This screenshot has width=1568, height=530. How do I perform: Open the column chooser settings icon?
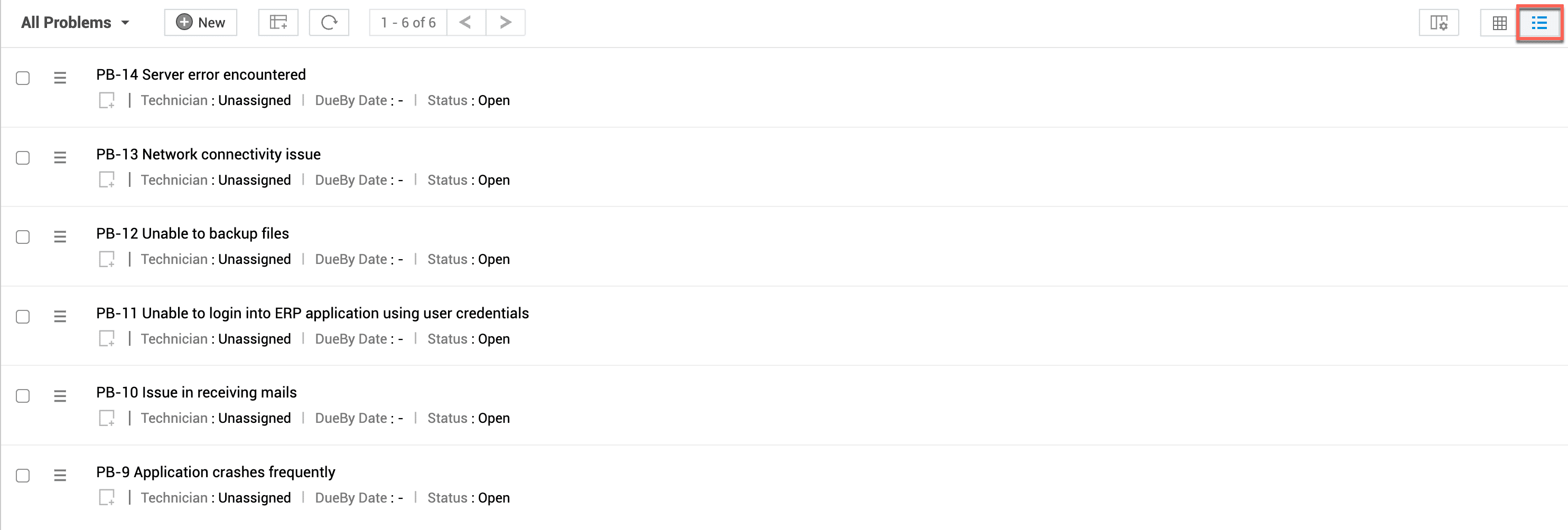pyautogui.click(x=1439, y=23)
